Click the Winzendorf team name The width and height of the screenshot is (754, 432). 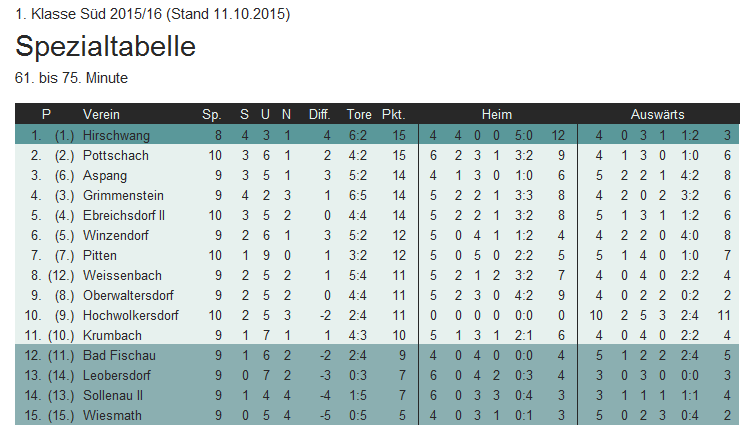(115, 235)
